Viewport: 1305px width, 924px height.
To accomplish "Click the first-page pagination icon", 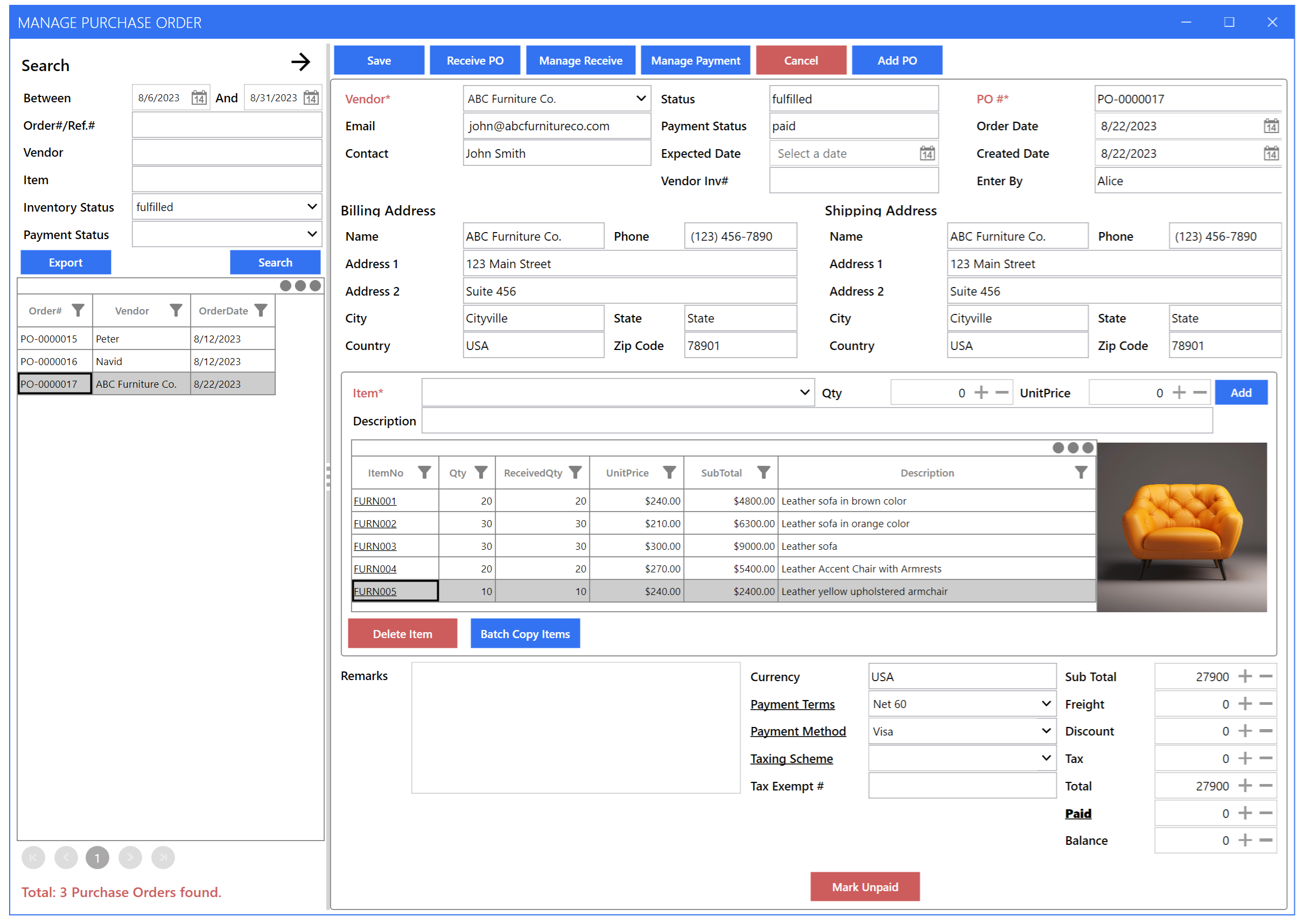I will [33, 857].
